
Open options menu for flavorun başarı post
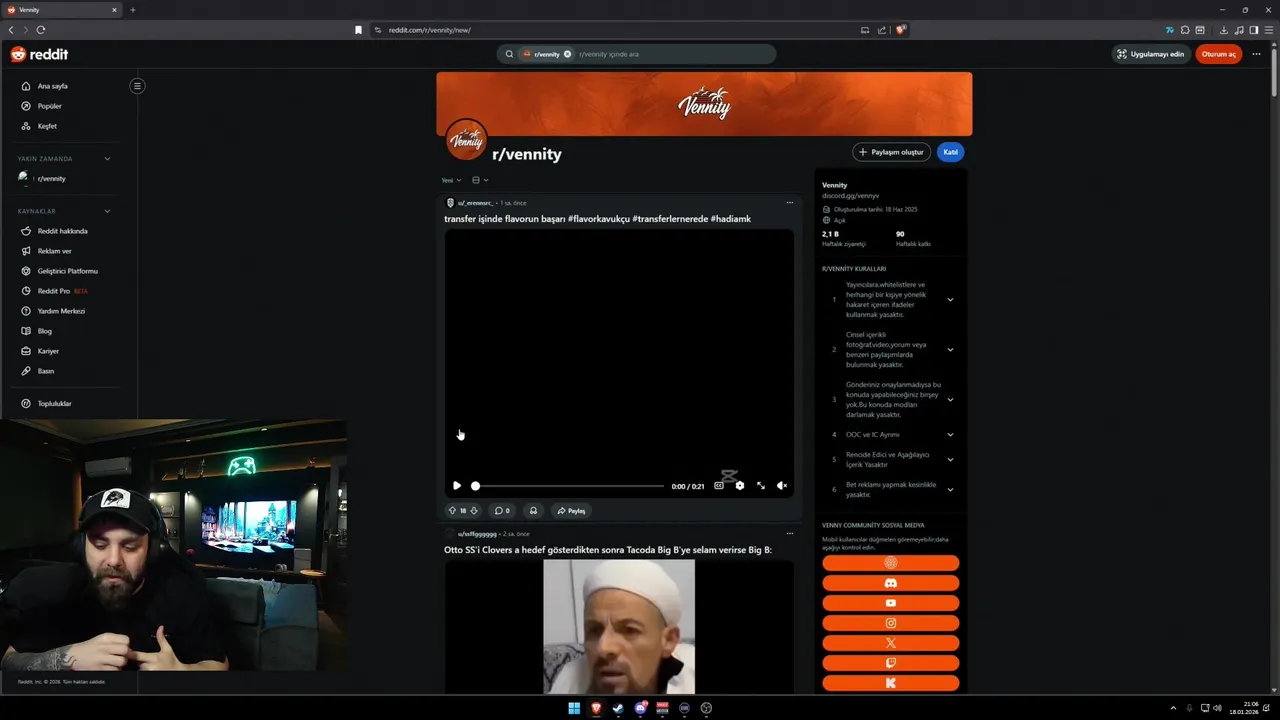point(789,203)
